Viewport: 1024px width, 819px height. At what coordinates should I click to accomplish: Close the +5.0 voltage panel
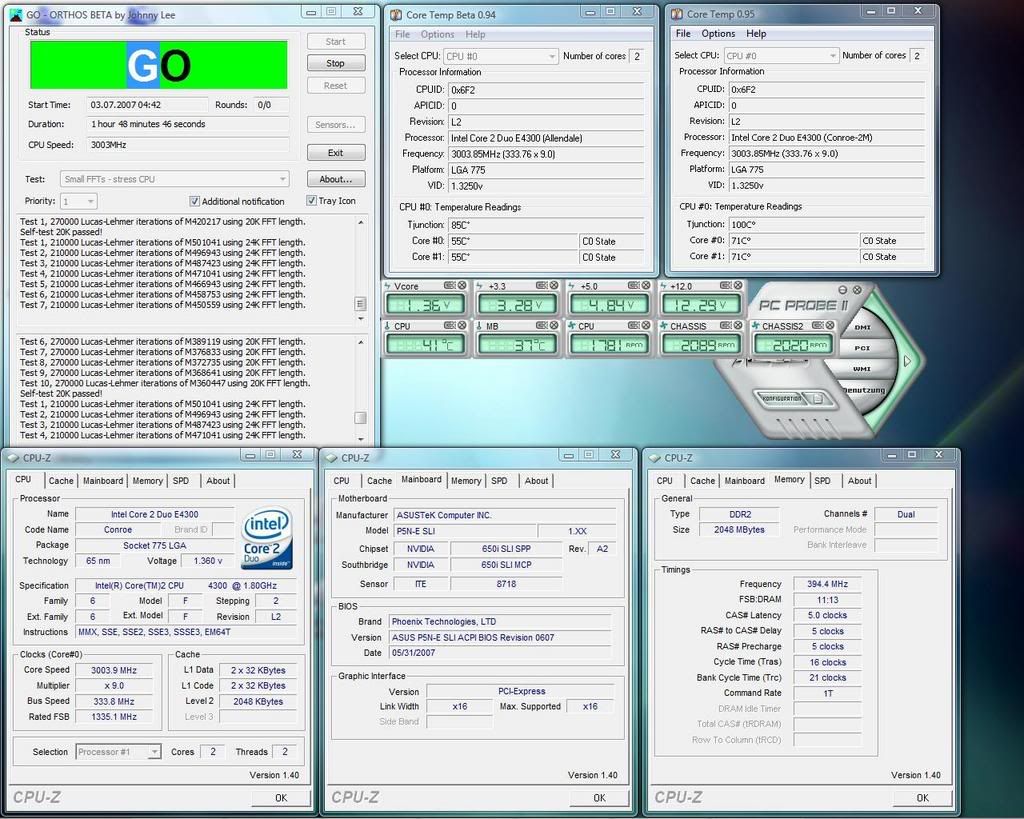pyautogui.click(x=646, y=285)
